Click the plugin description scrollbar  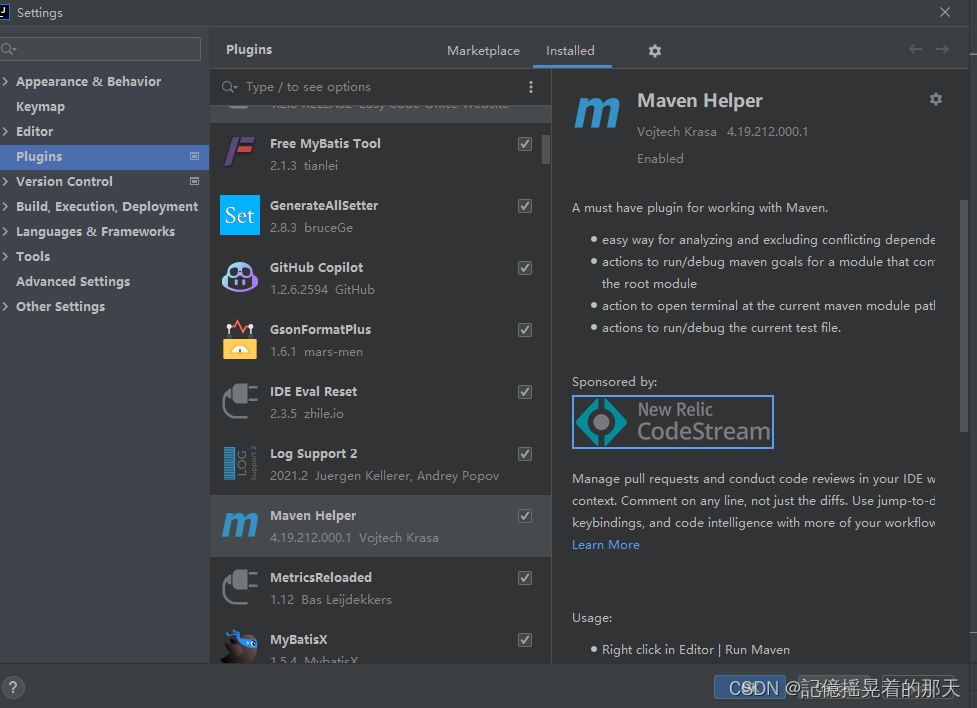click(963, 315)
